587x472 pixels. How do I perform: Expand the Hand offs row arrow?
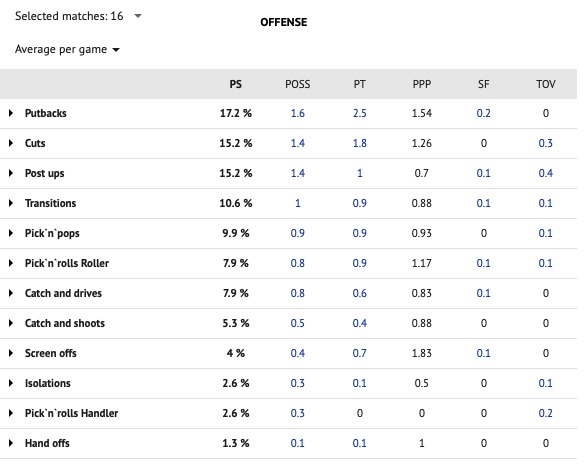11,443
